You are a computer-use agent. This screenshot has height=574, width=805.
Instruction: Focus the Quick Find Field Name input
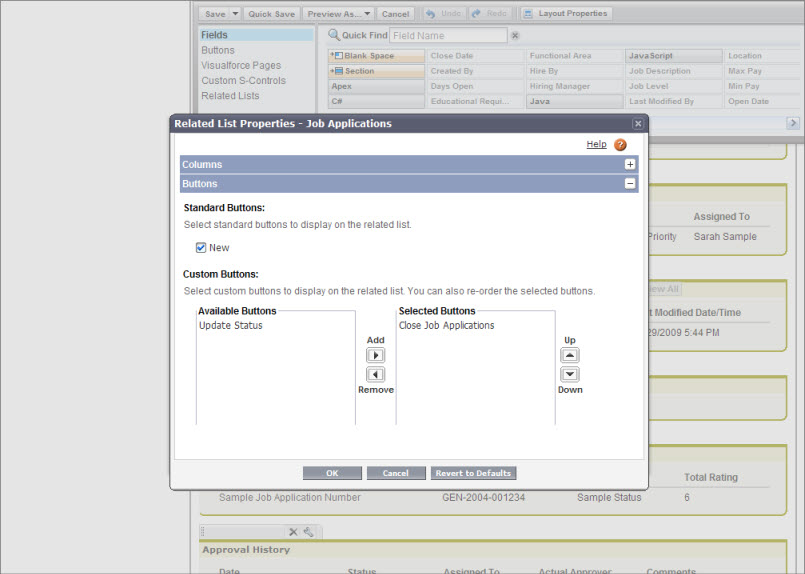(x=448, y=35)
